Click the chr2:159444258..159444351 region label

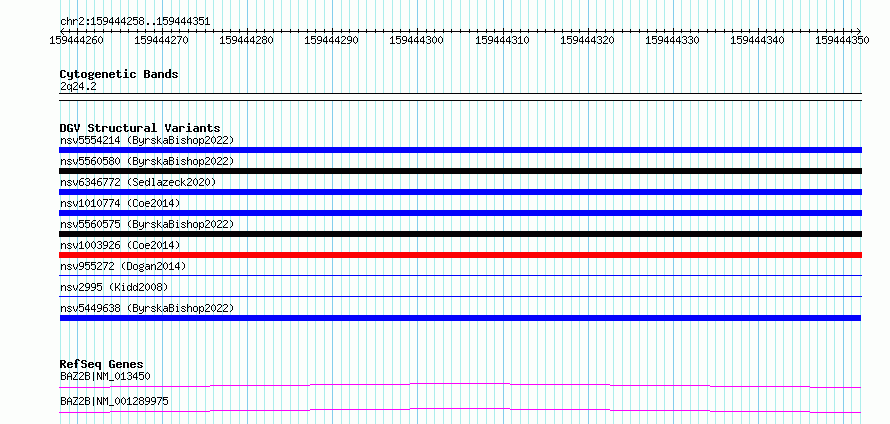(x=135, y=22)
